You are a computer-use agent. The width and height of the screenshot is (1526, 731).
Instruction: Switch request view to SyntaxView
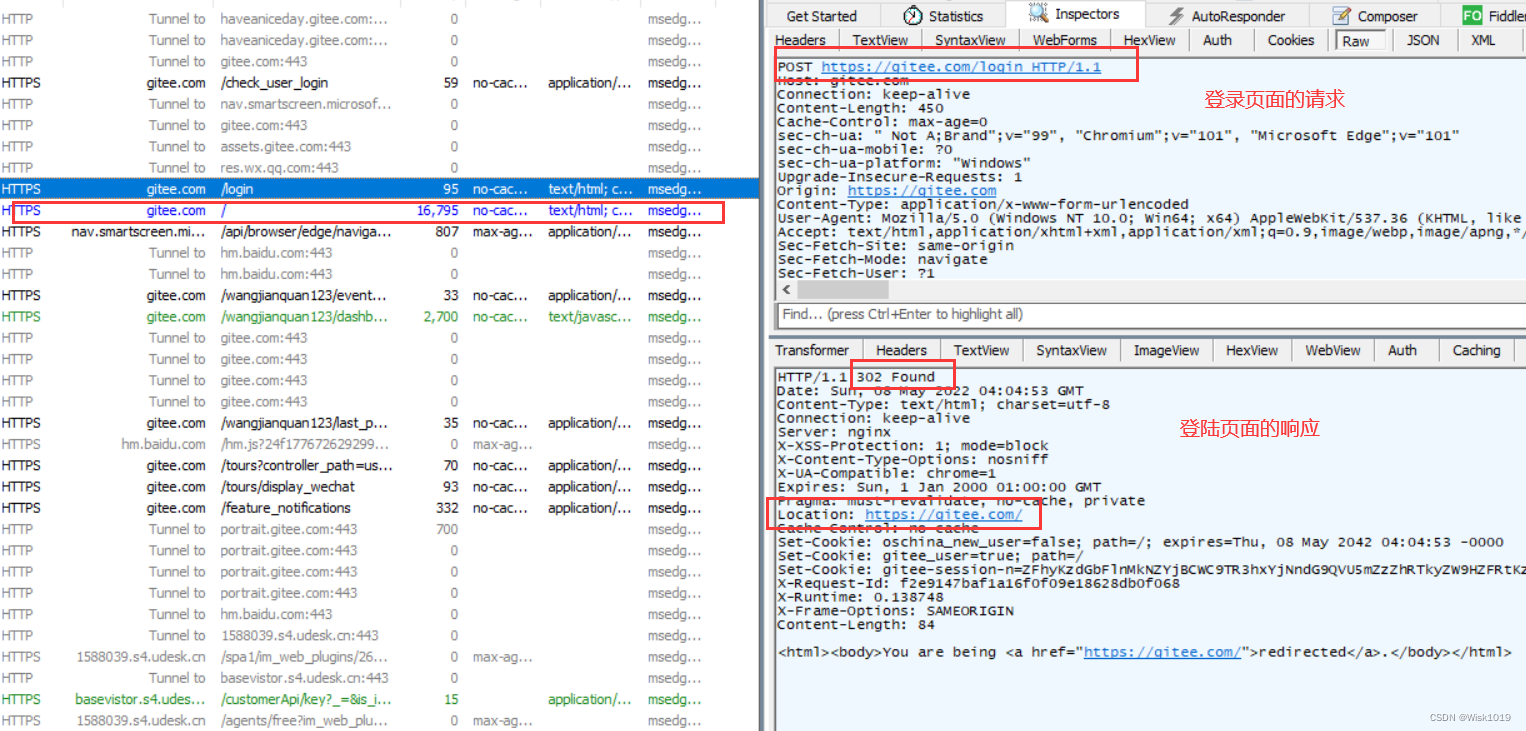[970, 40]
